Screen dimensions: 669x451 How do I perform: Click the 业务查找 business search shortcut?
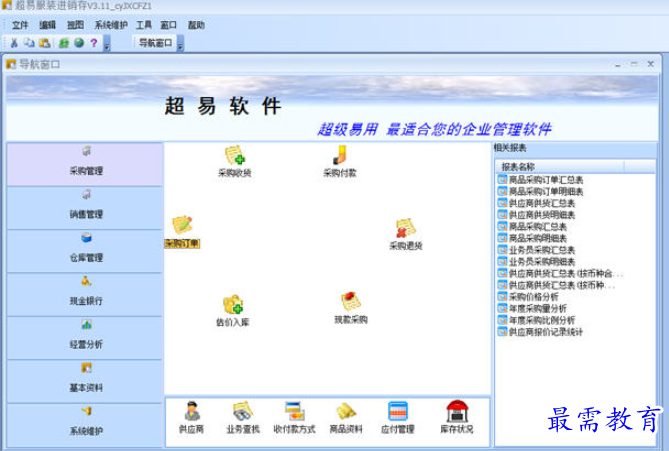(x=243, y=417)
